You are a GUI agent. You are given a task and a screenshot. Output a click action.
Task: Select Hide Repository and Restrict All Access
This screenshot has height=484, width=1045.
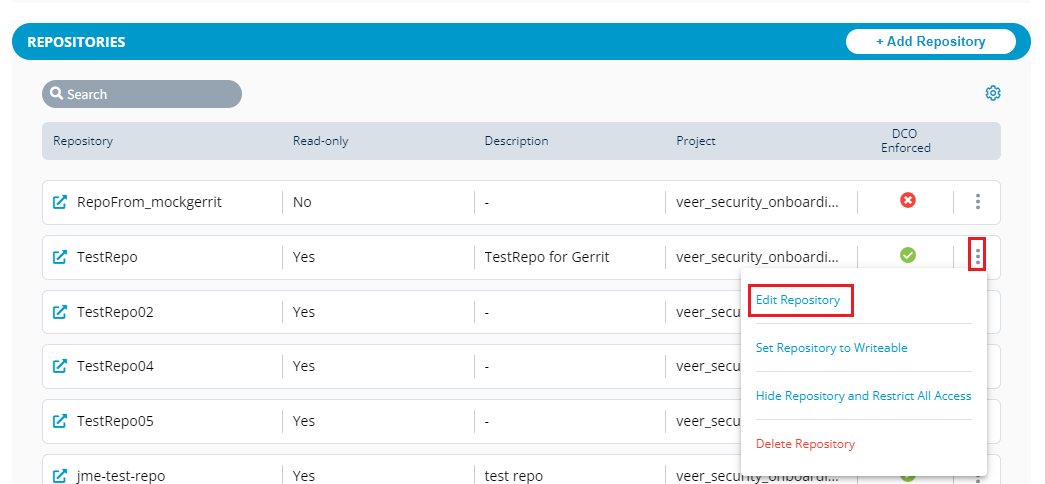click(863, 396)
